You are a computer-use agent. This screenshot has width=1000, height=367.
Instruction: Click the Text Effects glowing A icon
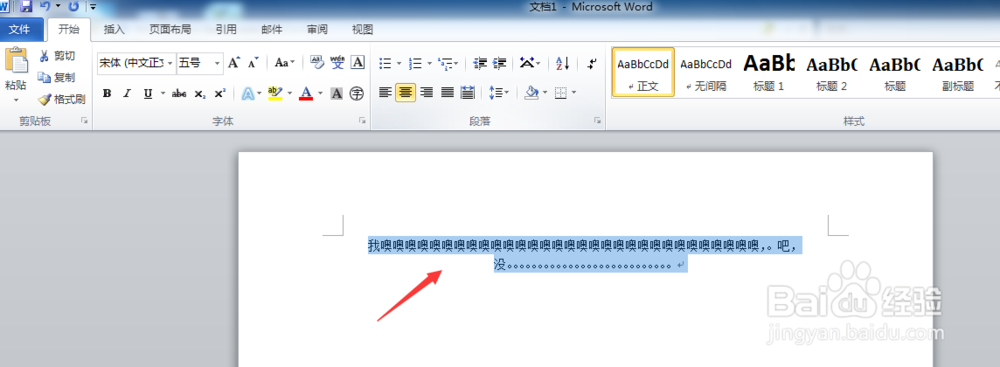(x=247, y=94)
